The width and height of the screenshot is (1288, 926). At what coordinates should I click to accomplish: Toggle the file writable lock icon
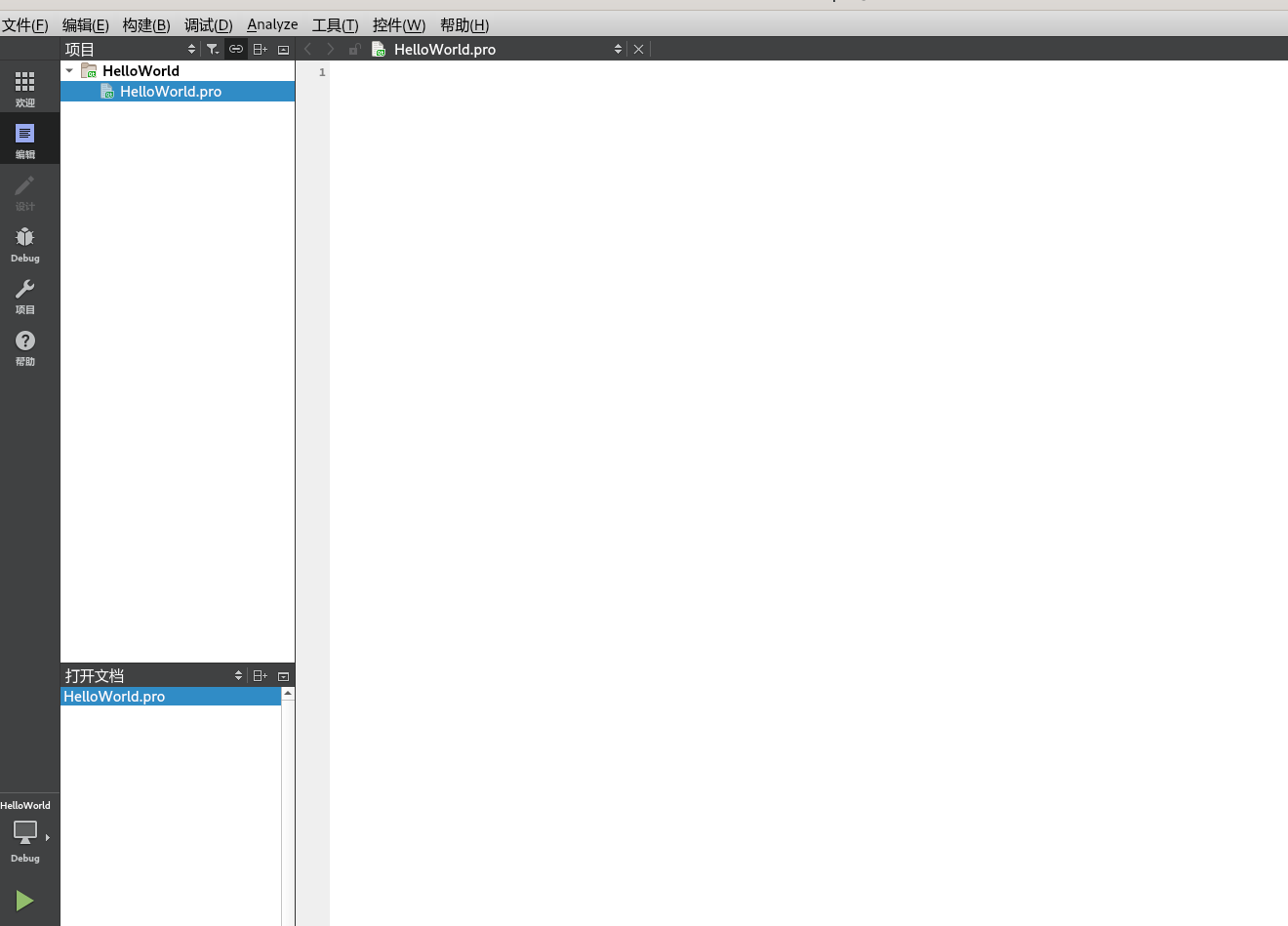click(355, 49)
